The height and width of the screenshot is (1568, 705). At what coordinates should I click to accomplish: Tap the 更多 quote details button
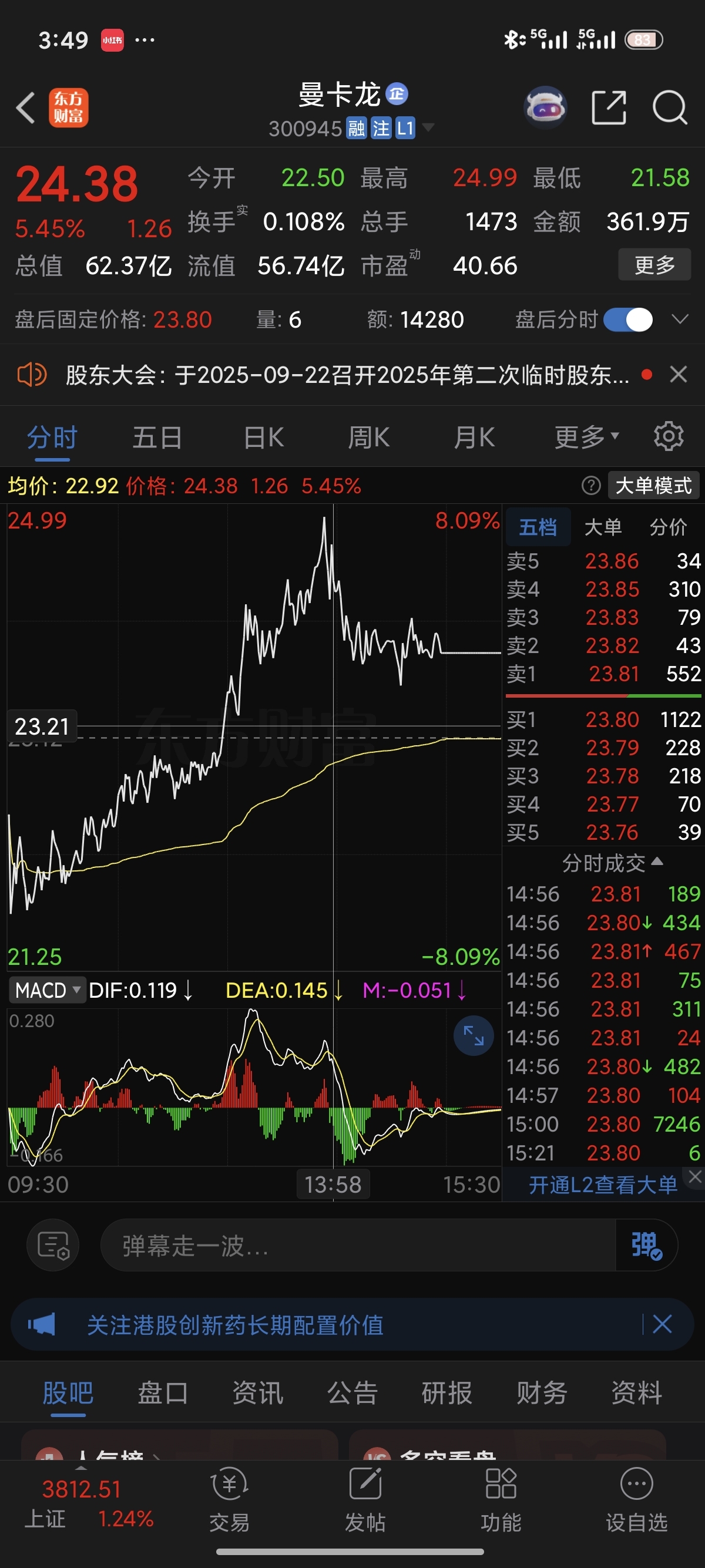click(x=654, y=265)
